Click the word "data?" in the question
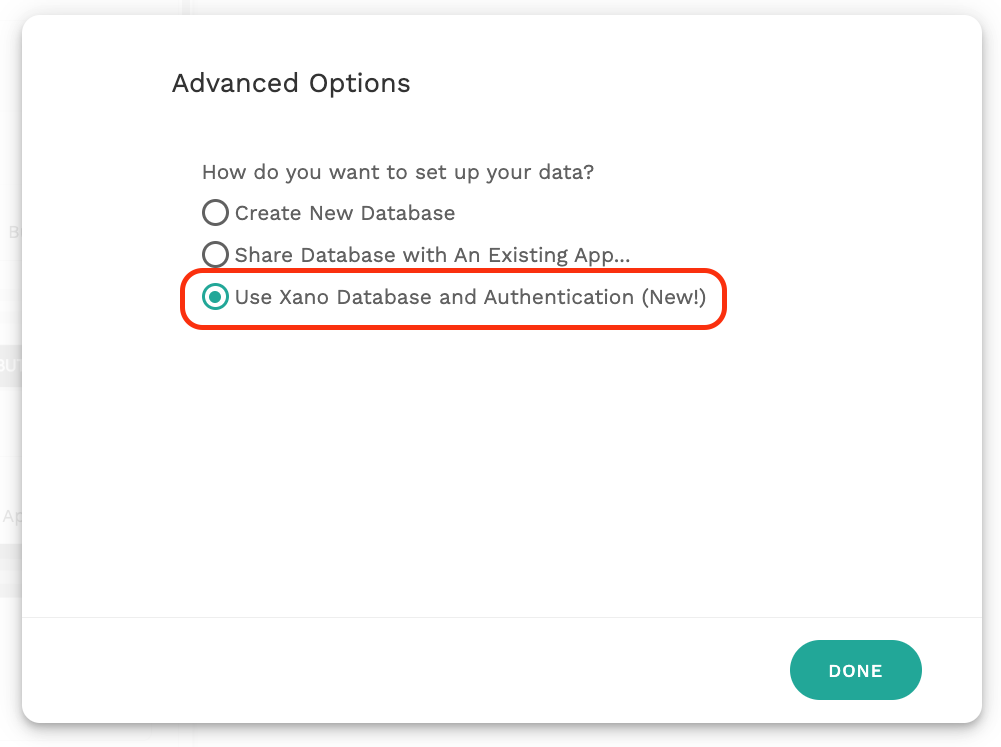1001x747 pixels. 567,172
